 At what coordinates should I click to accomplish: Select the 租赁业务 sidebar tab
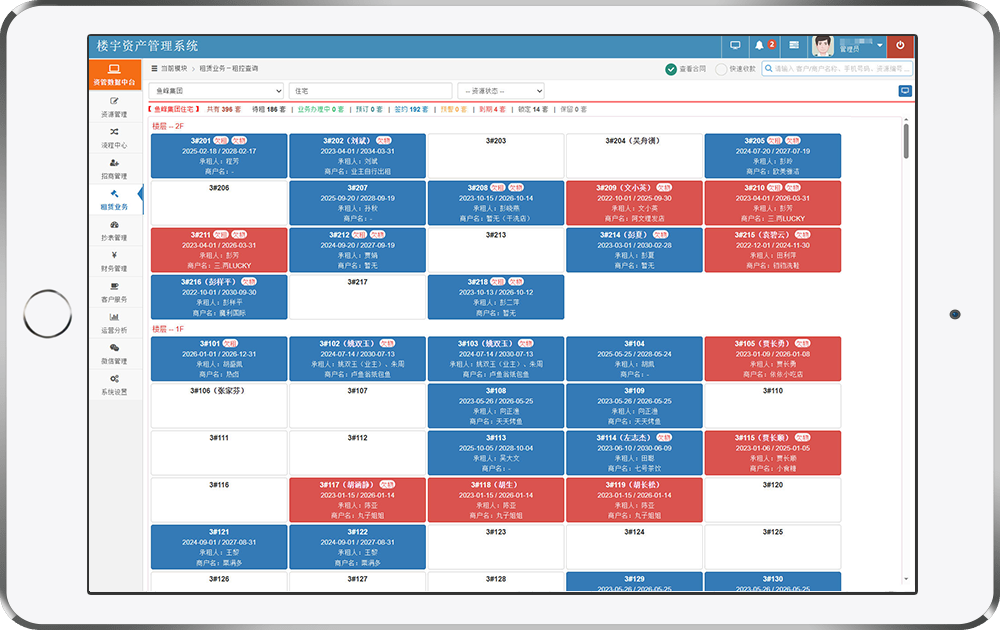click(114, 200)
